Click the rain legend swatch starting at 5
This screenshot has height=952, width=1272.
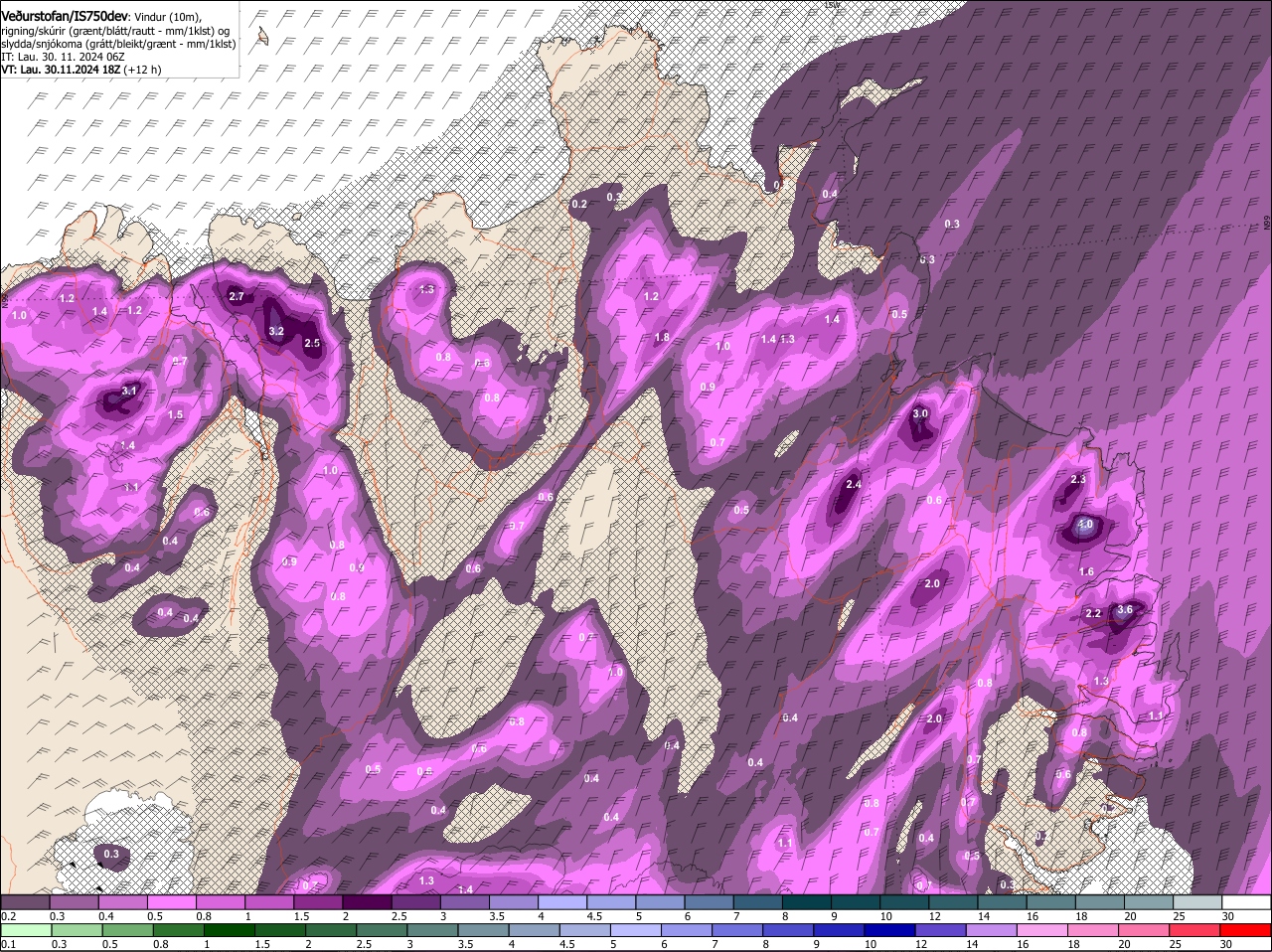click(x=636, y=930)
